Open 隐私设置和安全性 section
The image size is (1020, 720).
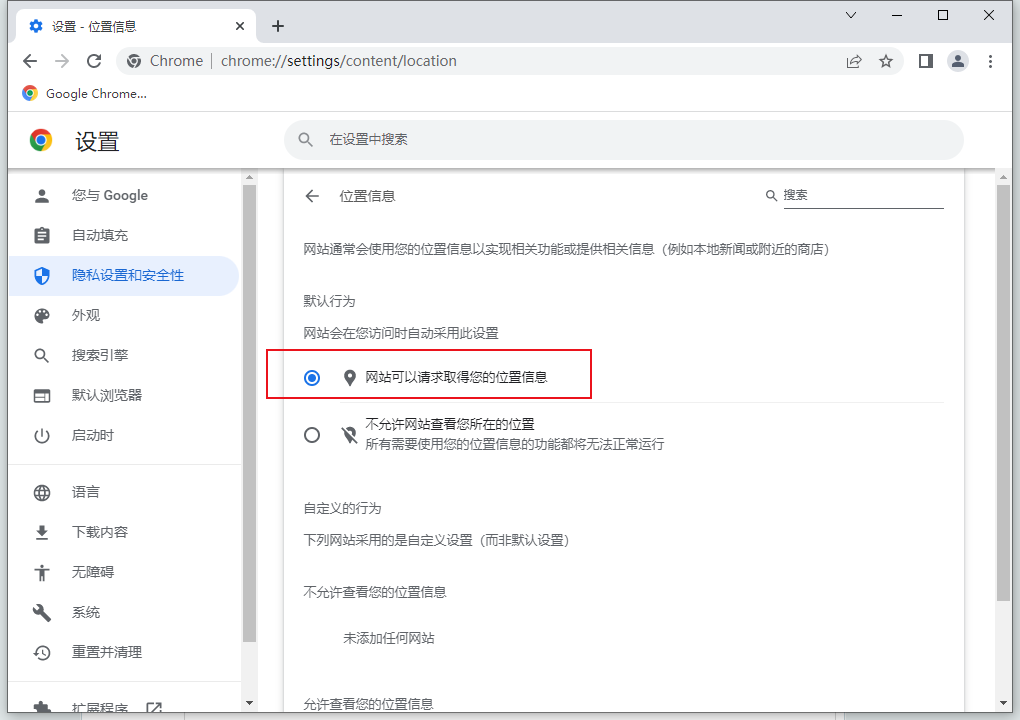(124, 276)
